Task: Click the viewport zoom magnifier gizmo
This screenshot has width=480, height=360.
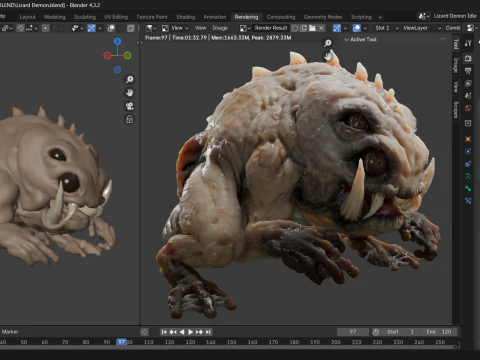Action: click(x=129, y=79)
